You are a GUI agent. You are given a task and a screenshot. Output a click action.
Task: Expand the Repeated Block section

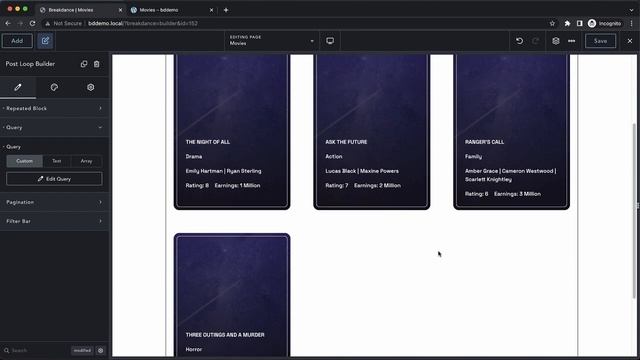point(54,109)
